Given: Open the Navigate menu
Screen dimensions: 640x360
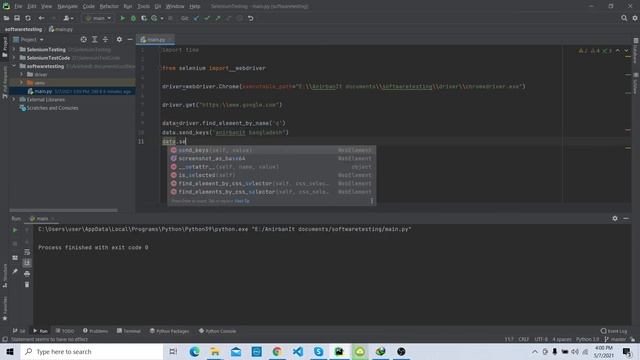Looking at the screenshot, I should pos(67,7).
